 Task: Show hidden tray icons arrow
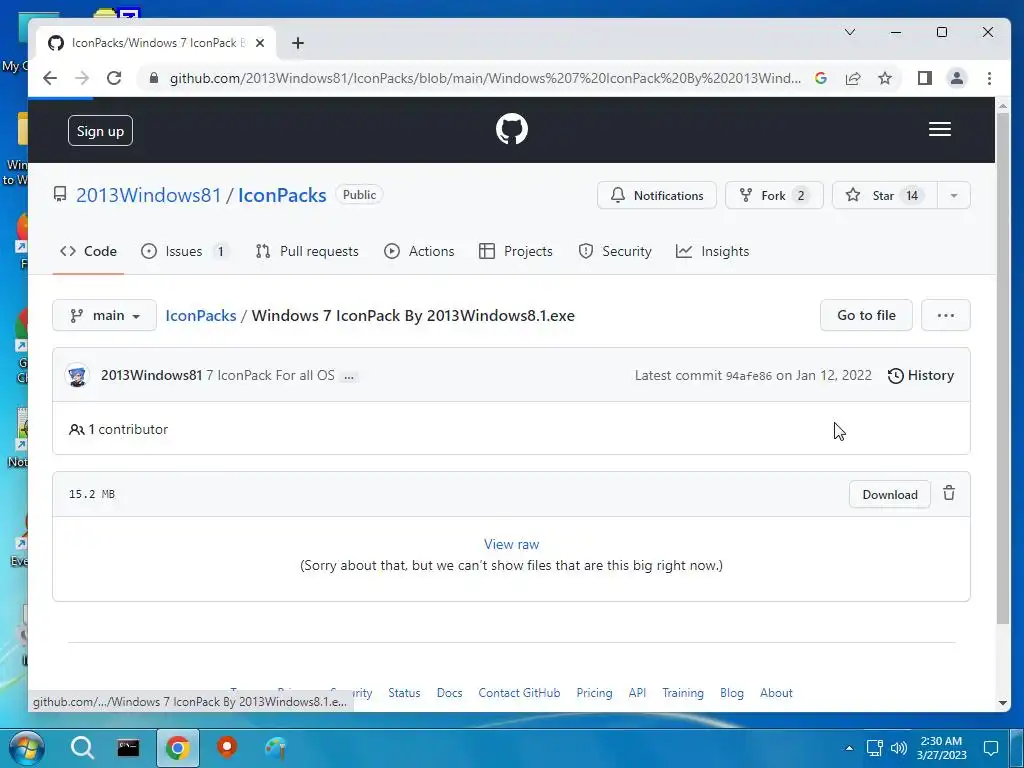click(849, 748)
